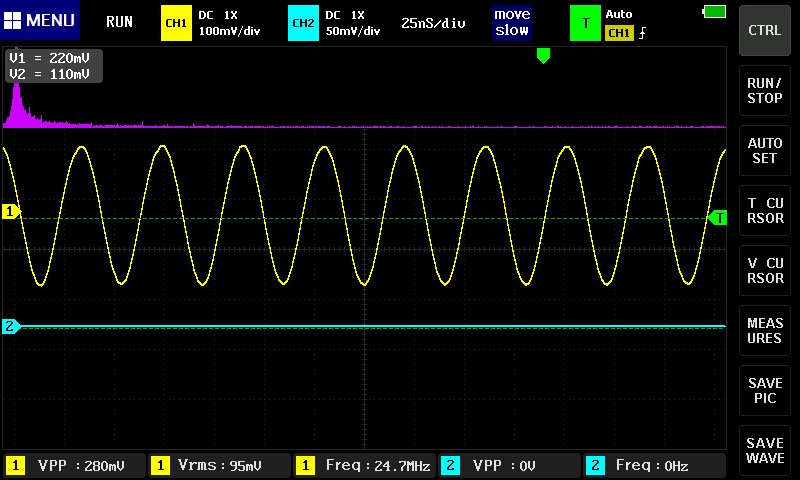
Task: Click the channel 2 ground level marker
Action: click(11, 326)
